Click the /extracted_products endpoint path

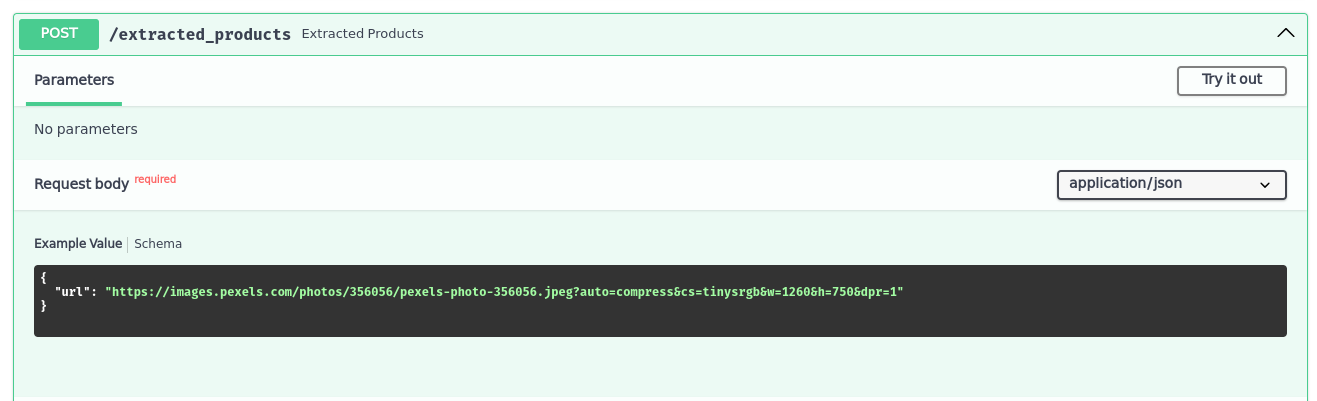pyautogui.click(x=199, y=34)
